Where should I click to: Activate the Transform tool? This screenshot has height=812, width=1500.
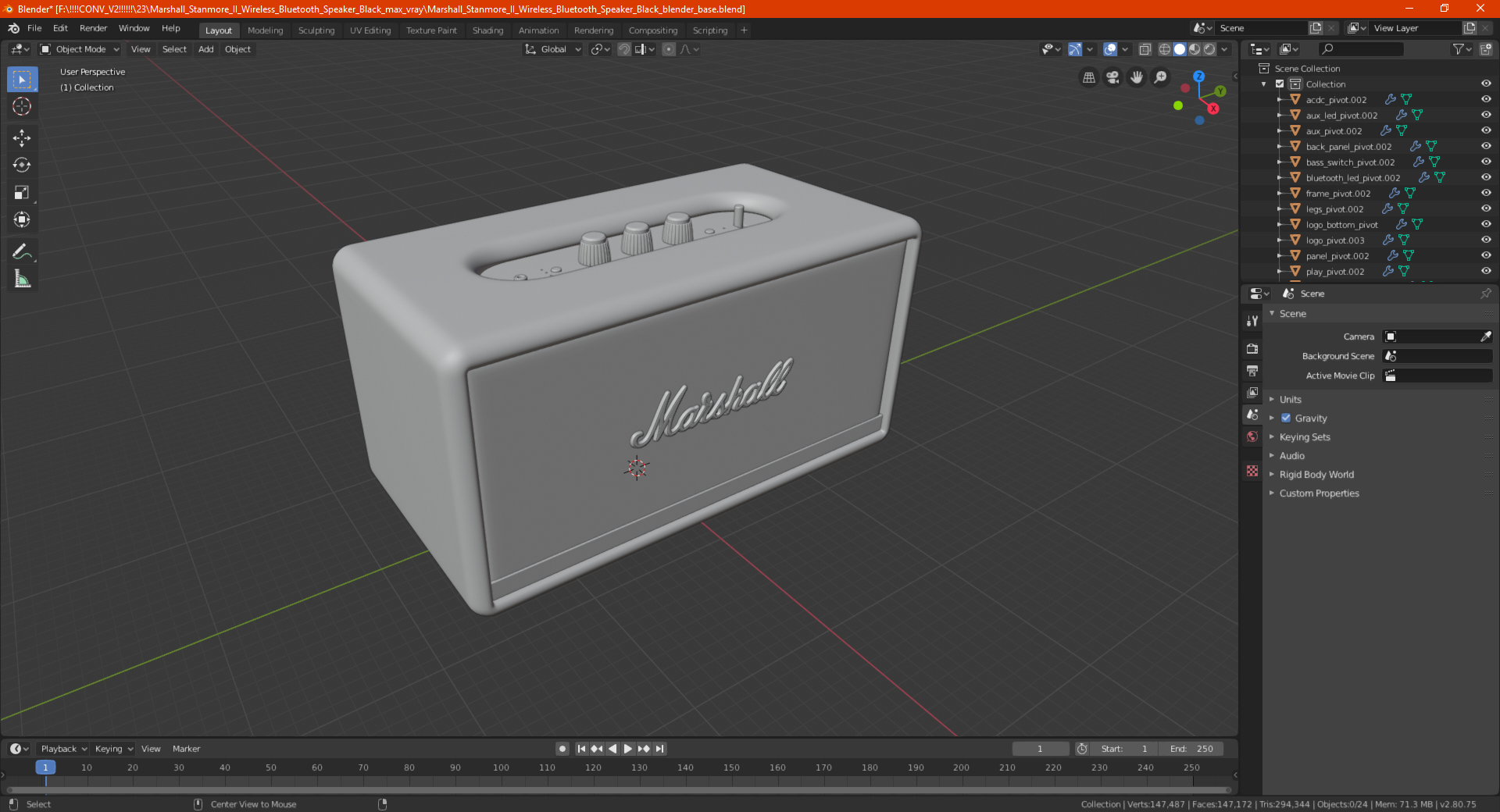tap(22, 220)
